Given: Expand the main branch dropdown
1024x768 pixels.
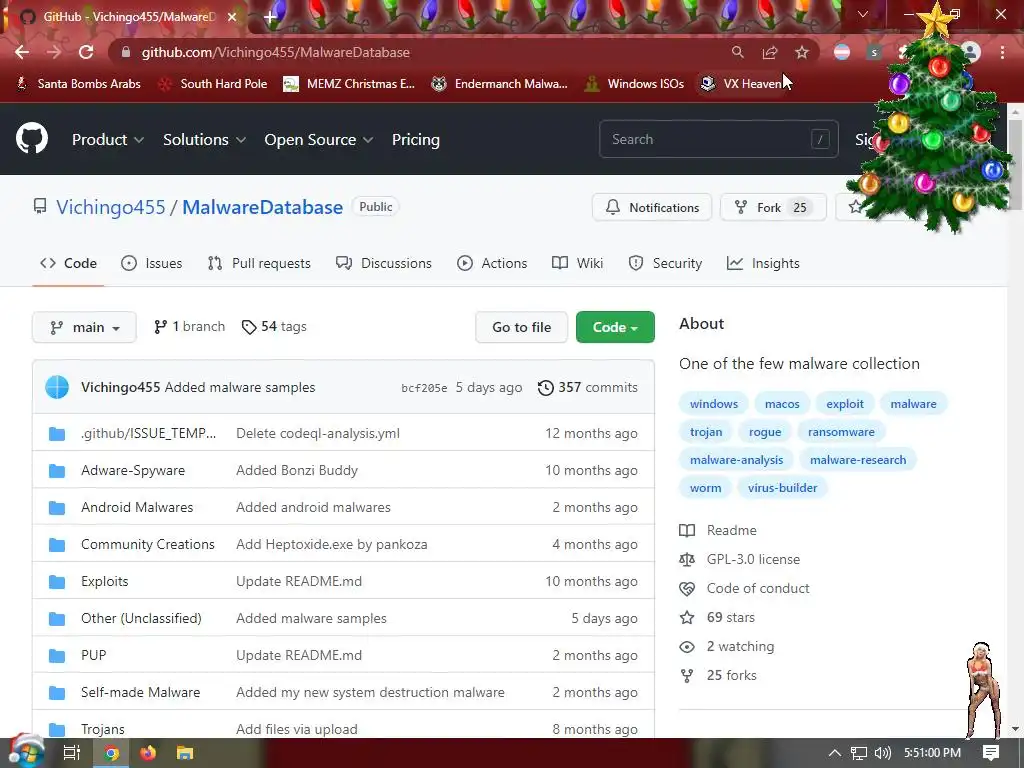Looking at the screenshot, I should (x=84, y=327).
